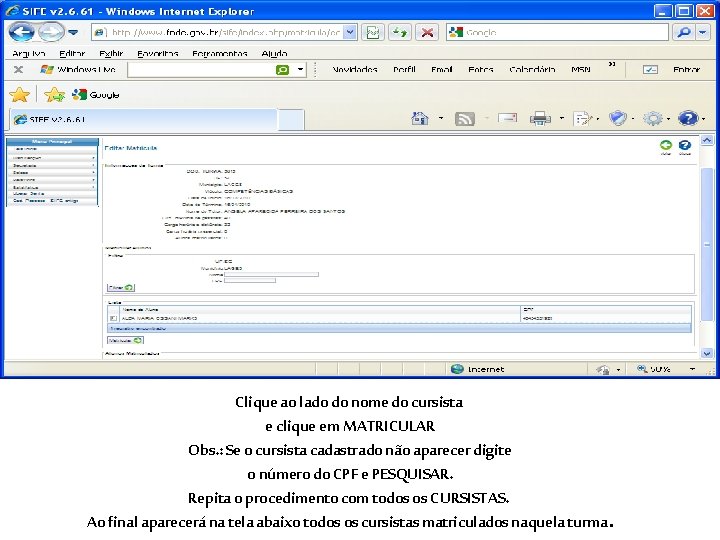Click the compatibility view icon
The image size is (720, 540).
[372, 32]
